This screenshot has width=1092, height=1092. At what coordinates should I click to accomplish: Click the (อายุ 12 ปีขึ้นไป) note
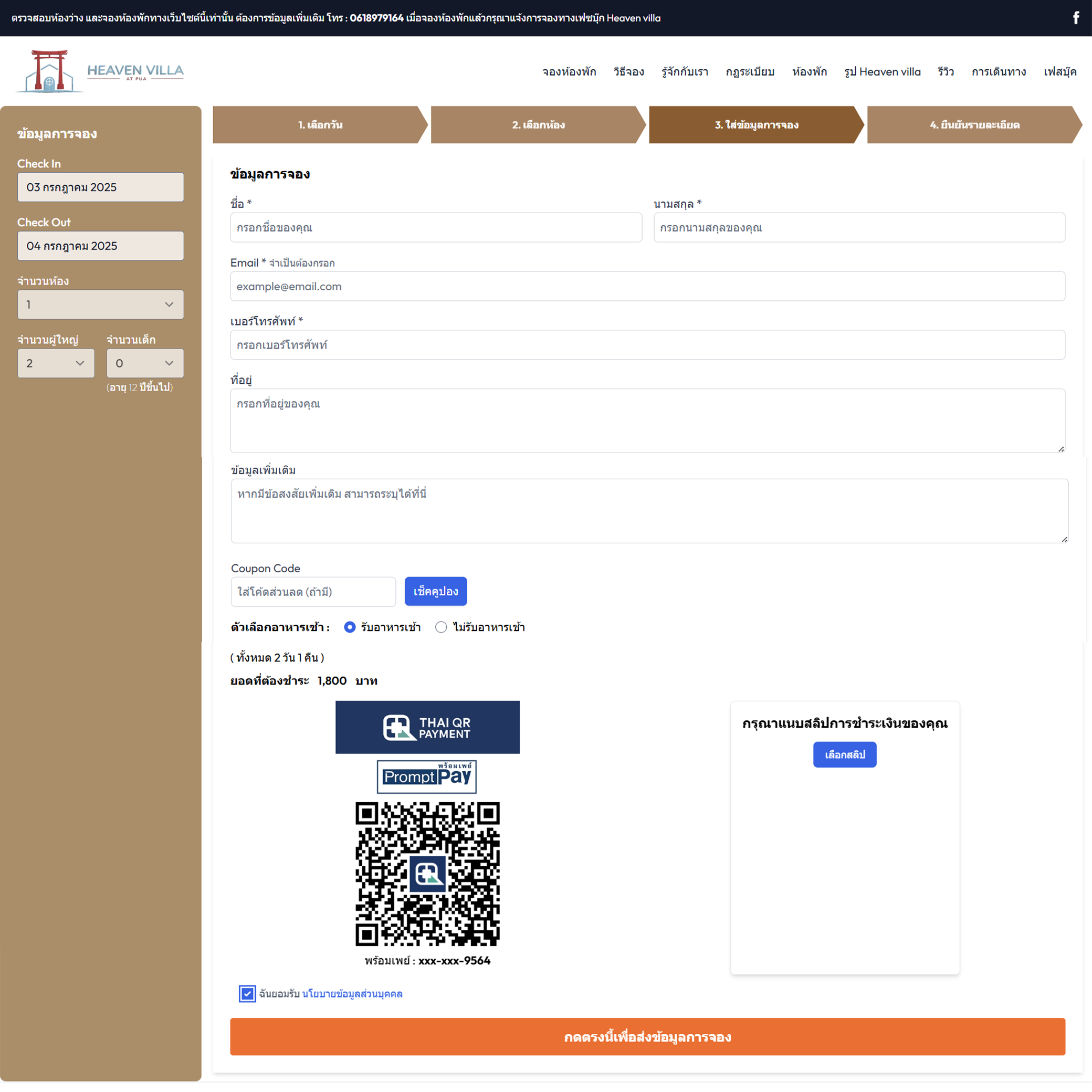pos(140,387)
